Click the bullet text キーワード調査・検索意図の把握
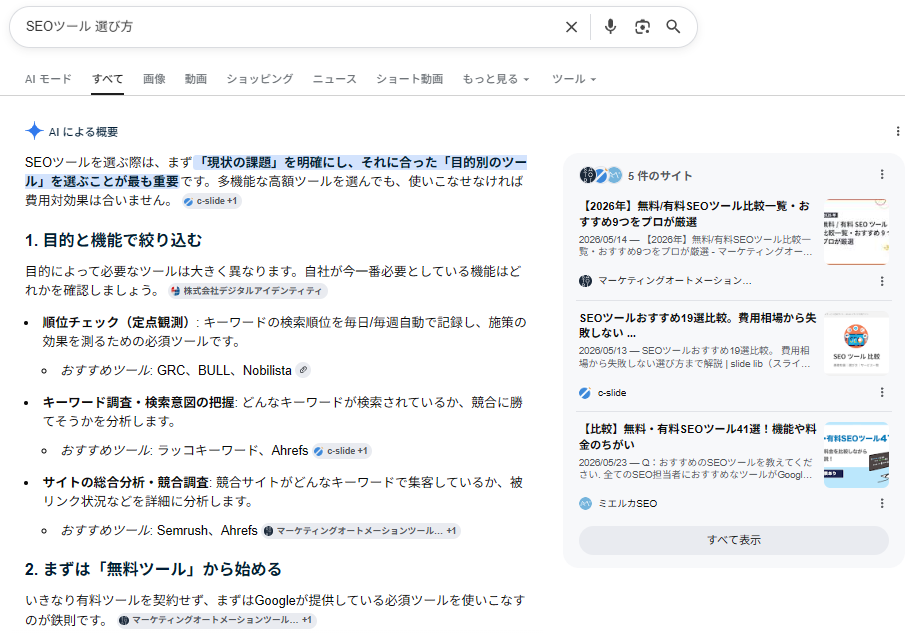This screenshot has width=905, height=633. point(139,402)
